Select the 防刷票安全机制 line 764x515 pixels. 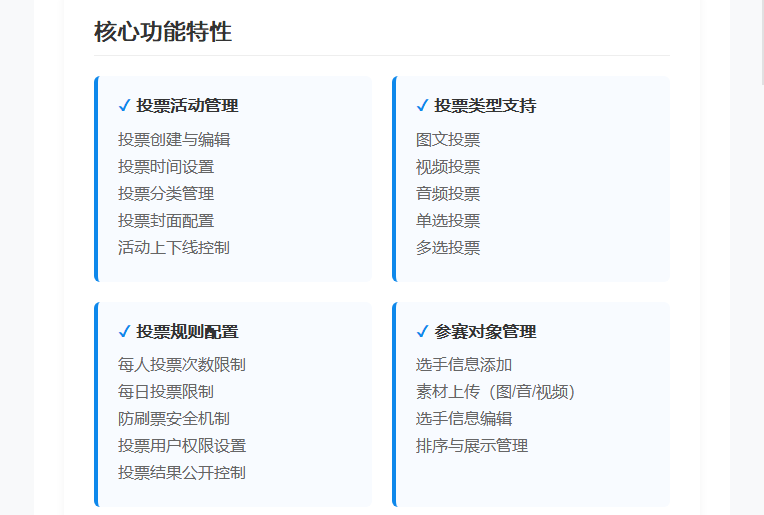click(174, 419)
